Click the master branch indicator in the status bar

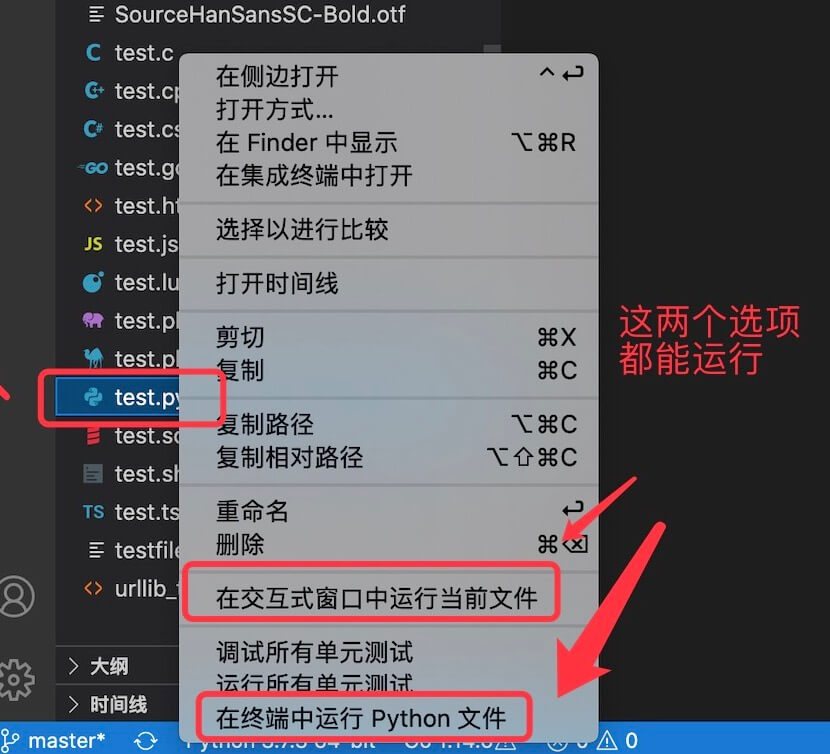point(53,740)
